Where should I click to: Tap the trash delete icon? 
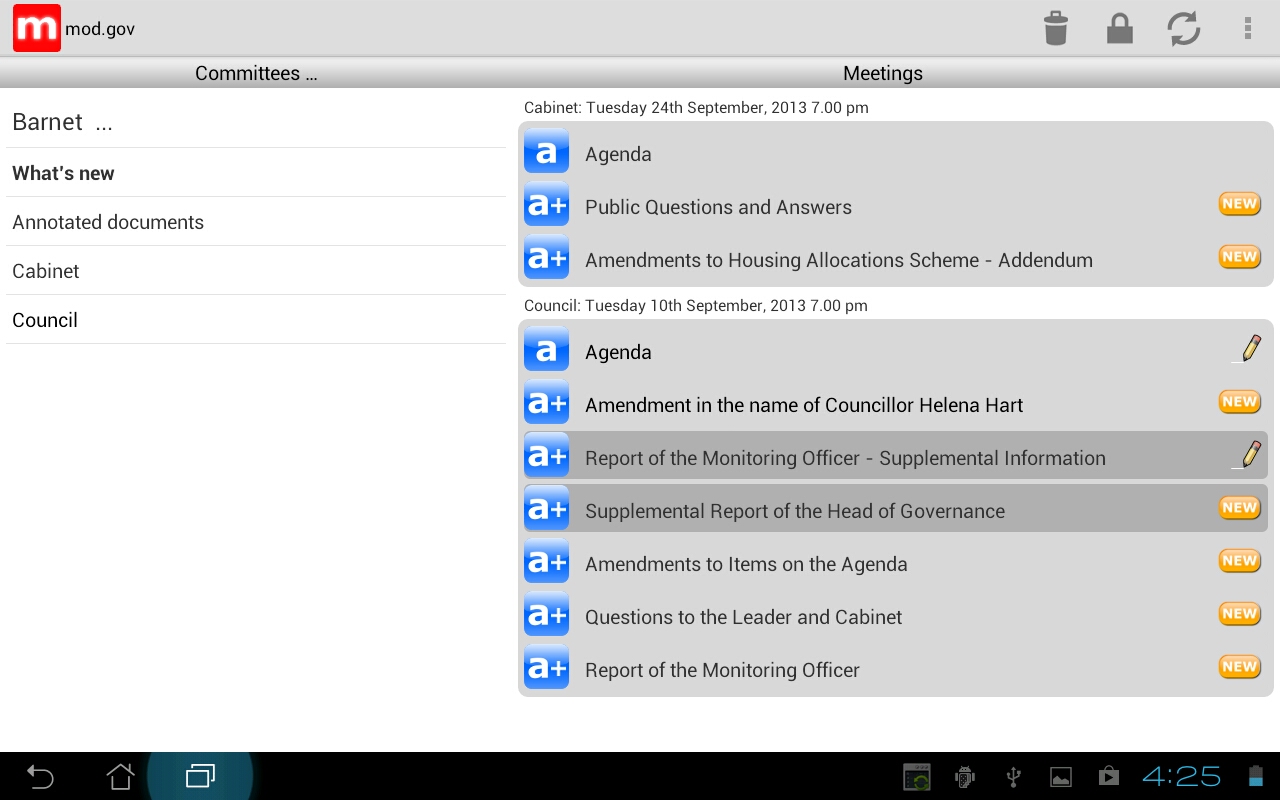pos(1056,28)
